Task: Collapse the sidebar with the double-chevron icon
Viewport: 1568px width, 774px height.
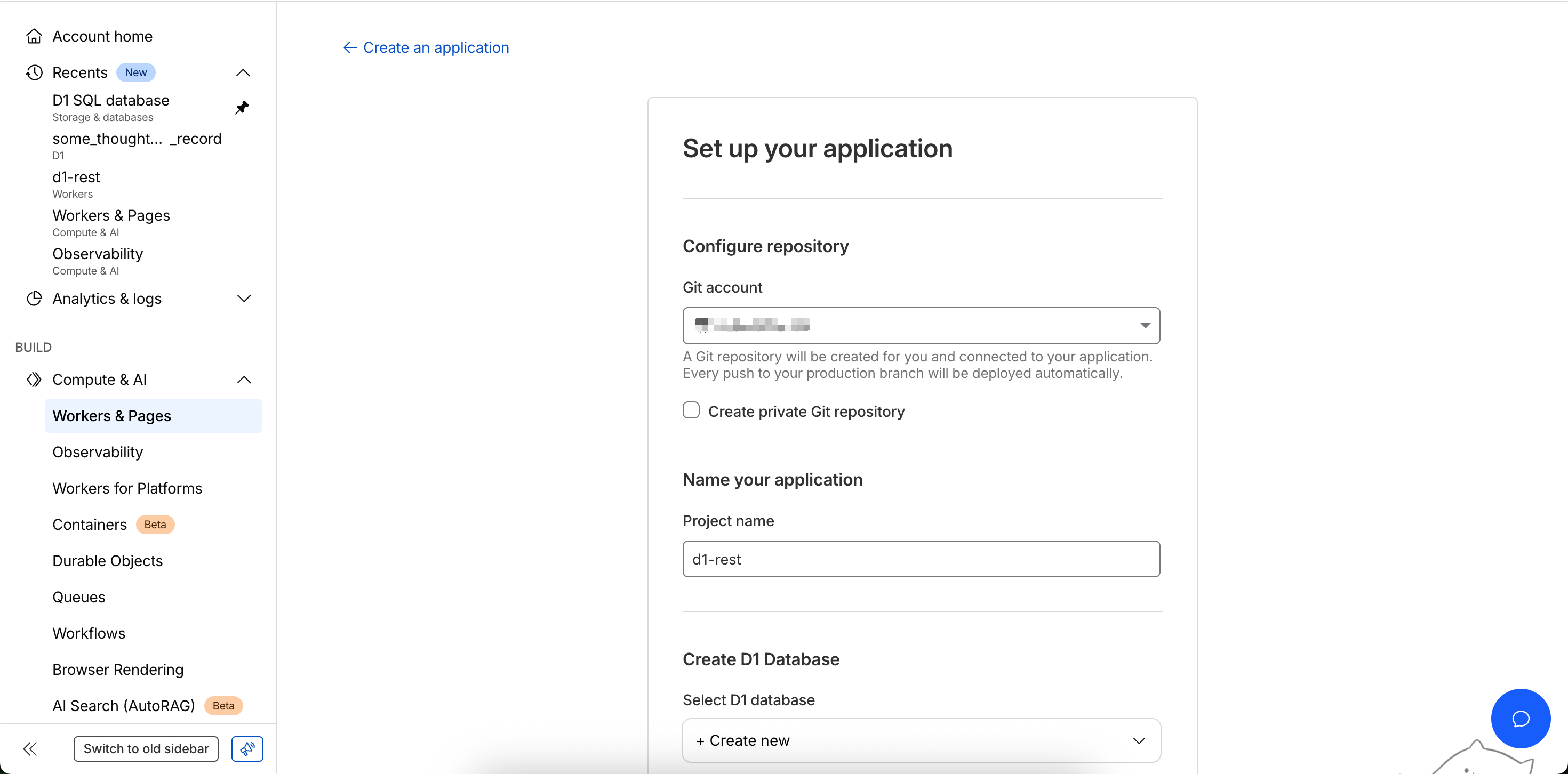Action: 30,748
